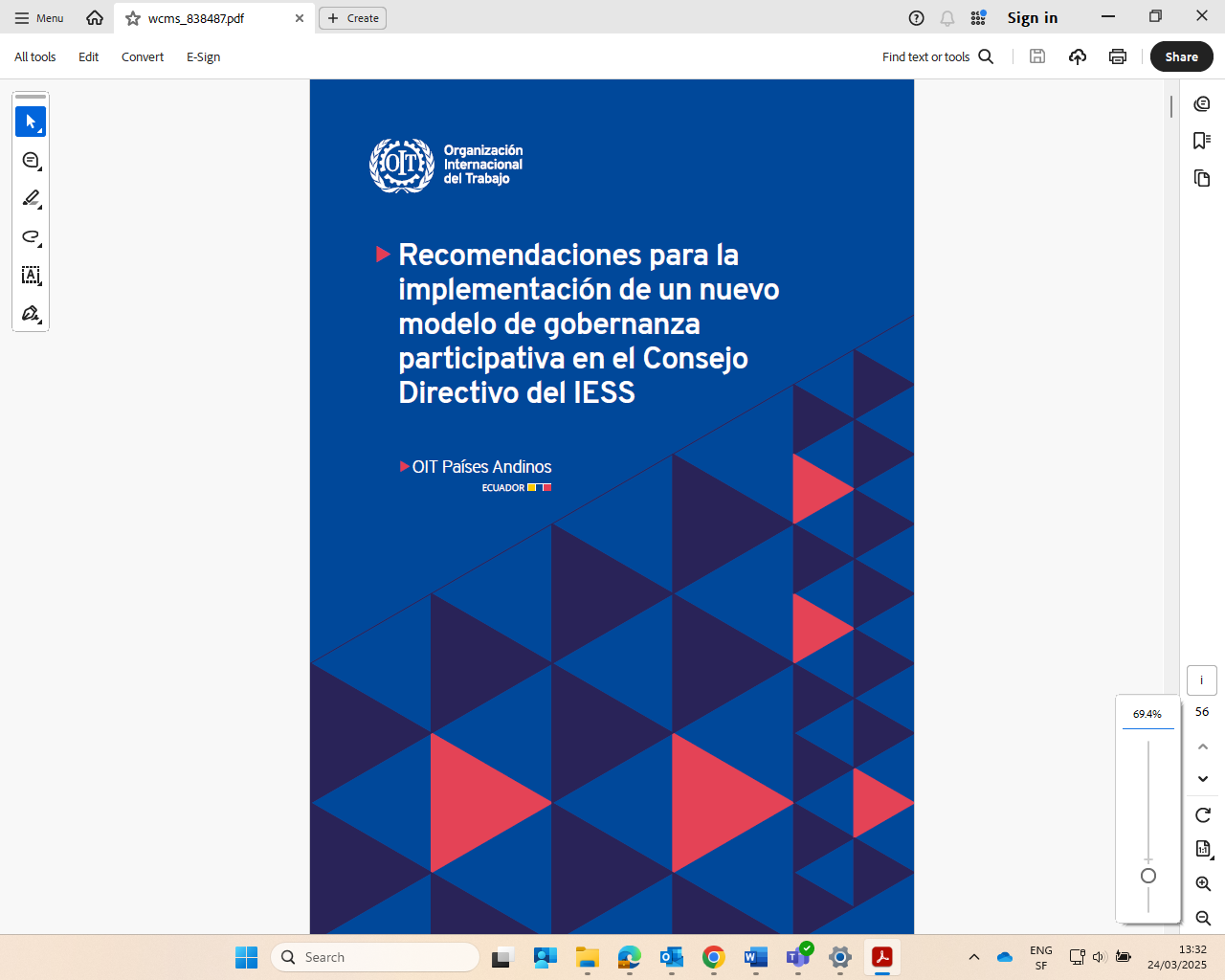1225x980 pixels.
Task: Click the Share button
Action: pos(1182,56)
